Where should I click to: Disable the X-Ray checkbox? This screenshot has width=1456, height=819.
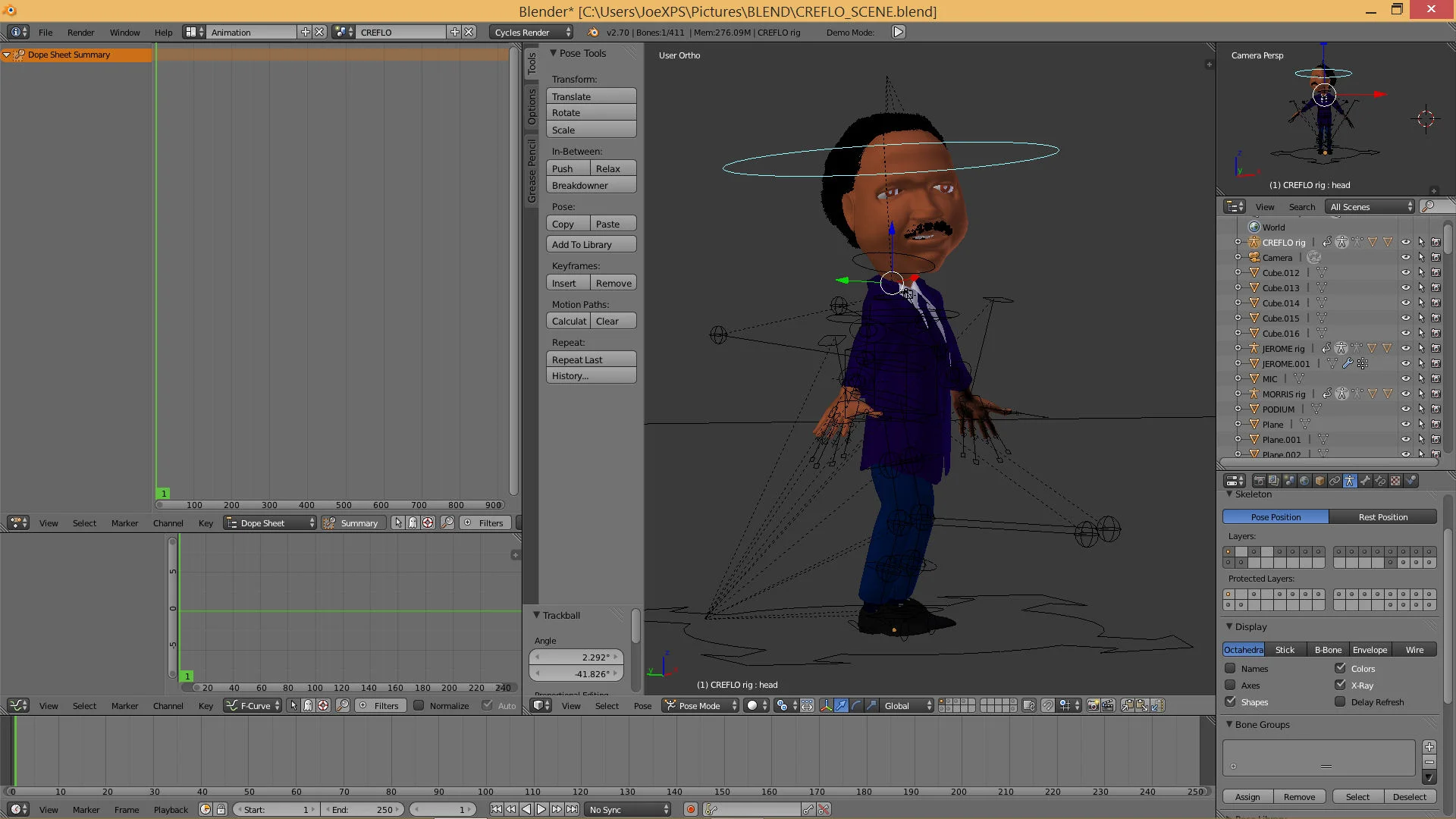1340,686
